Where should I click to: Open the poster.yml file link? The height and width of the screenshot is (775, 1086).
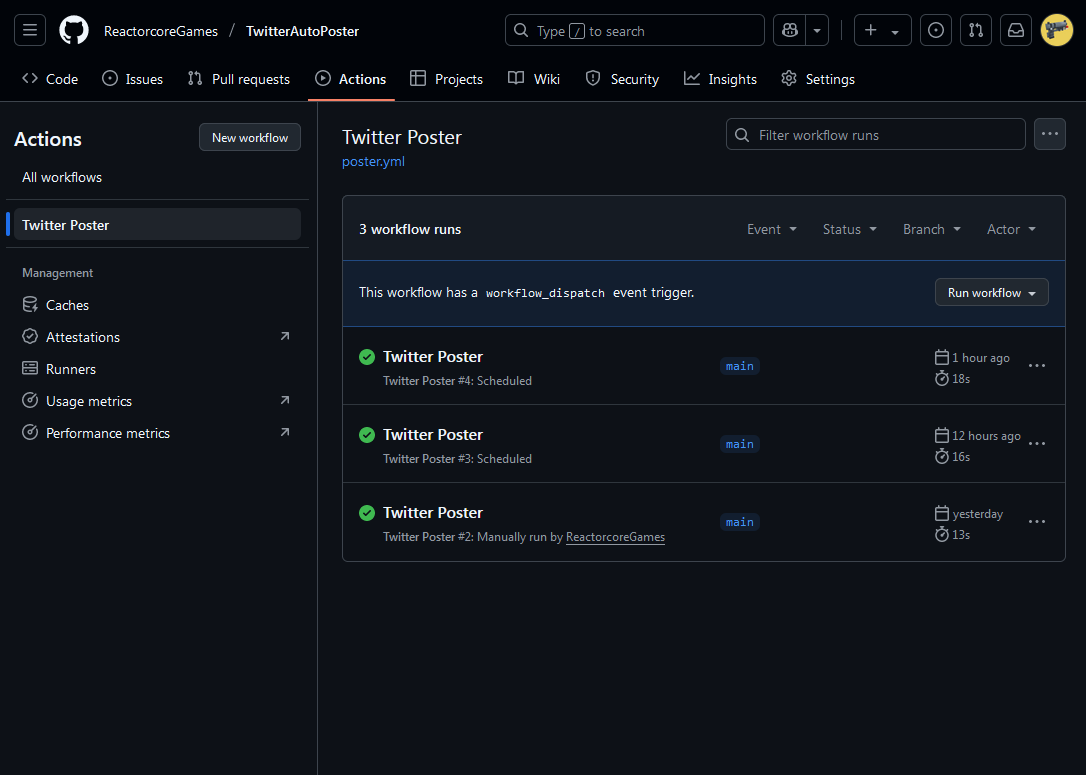pos(373,161)
